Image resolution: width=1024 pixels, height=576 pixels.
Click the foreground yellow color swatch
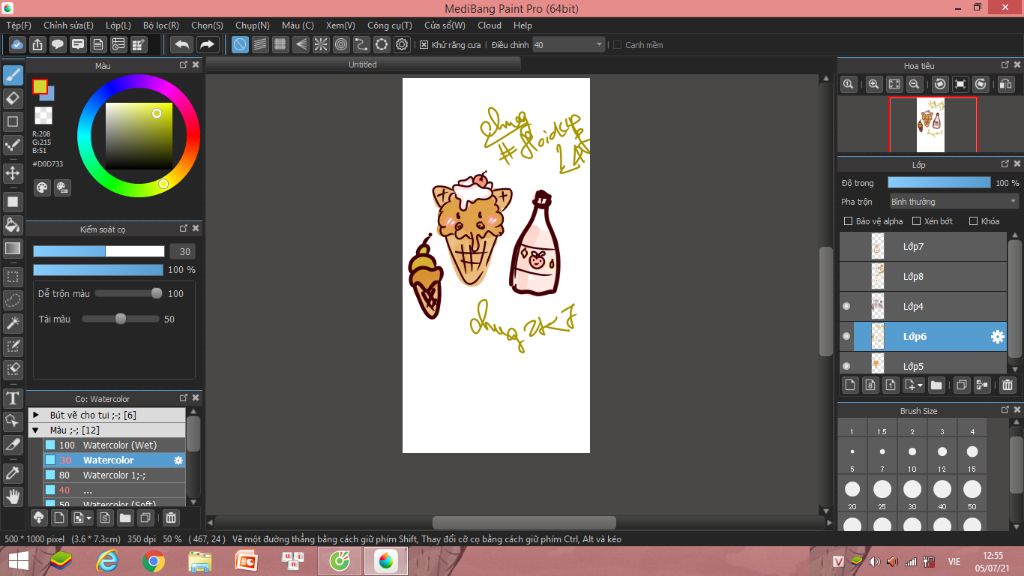40,86
